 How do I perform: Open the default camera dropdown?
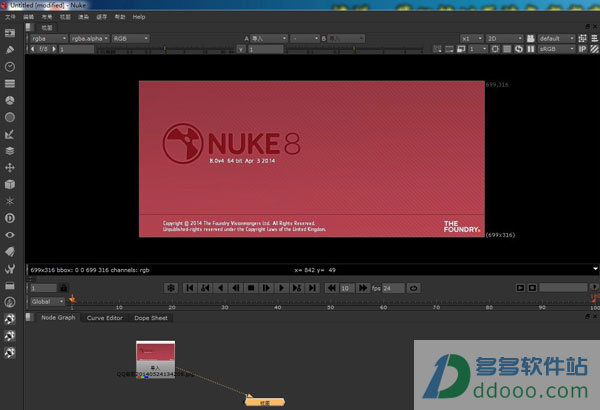(557, 38)
